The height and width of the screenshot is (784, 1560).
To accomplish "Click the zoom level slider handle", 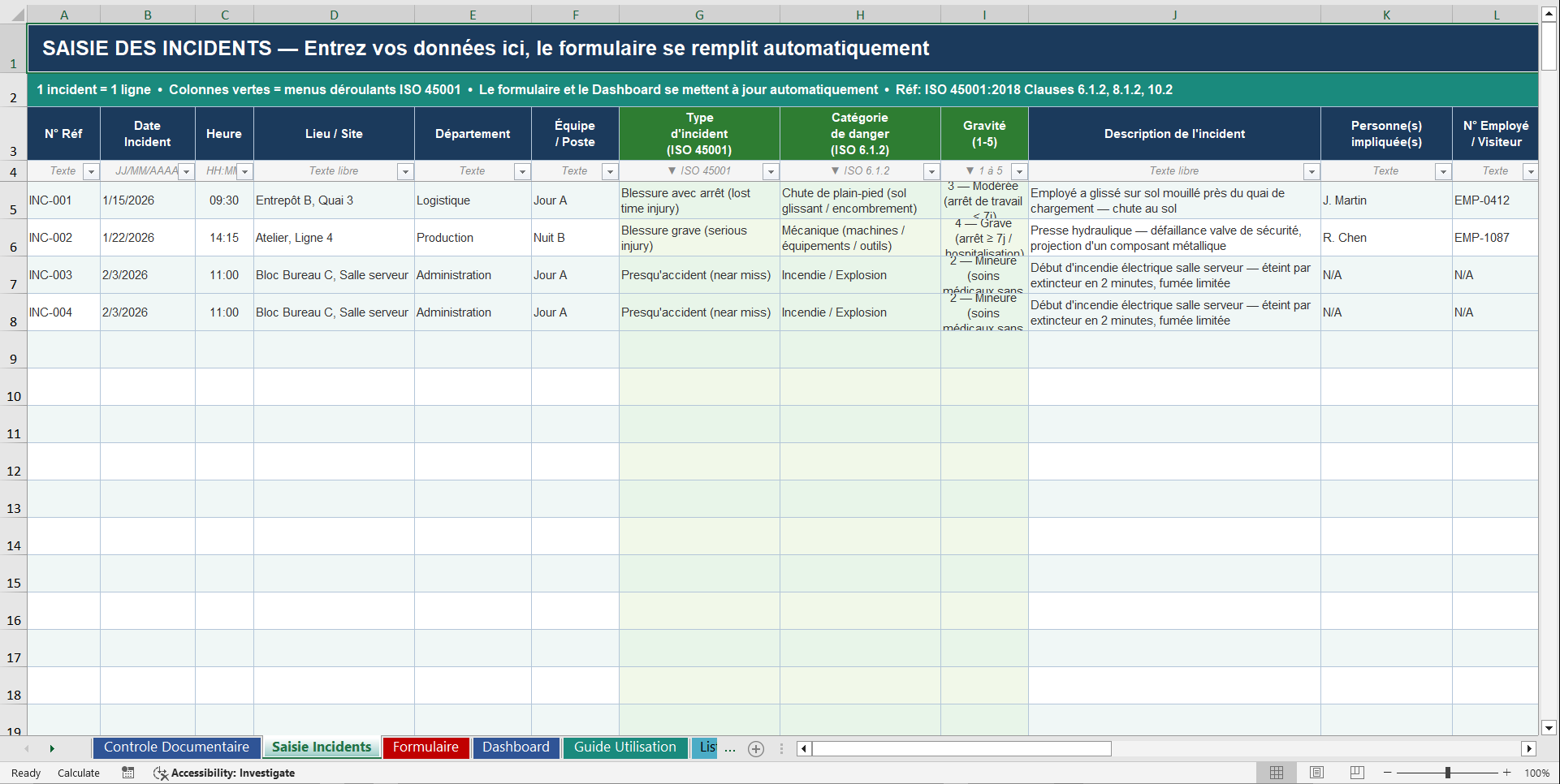I will tap(1448, 773).
